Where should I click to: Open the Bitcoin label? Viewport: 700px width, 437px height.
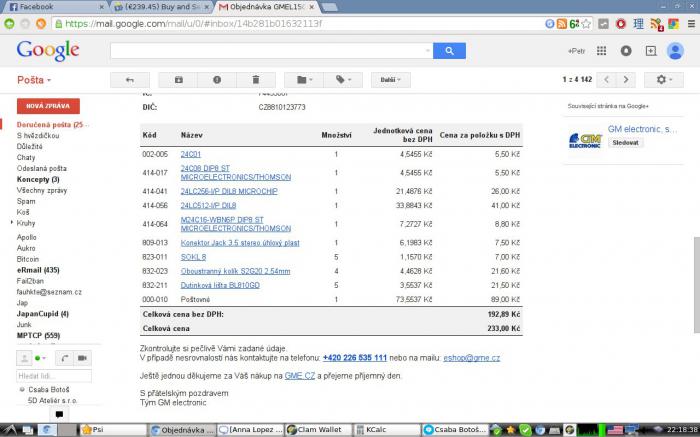pyautogui.click(x=28, y=259)
